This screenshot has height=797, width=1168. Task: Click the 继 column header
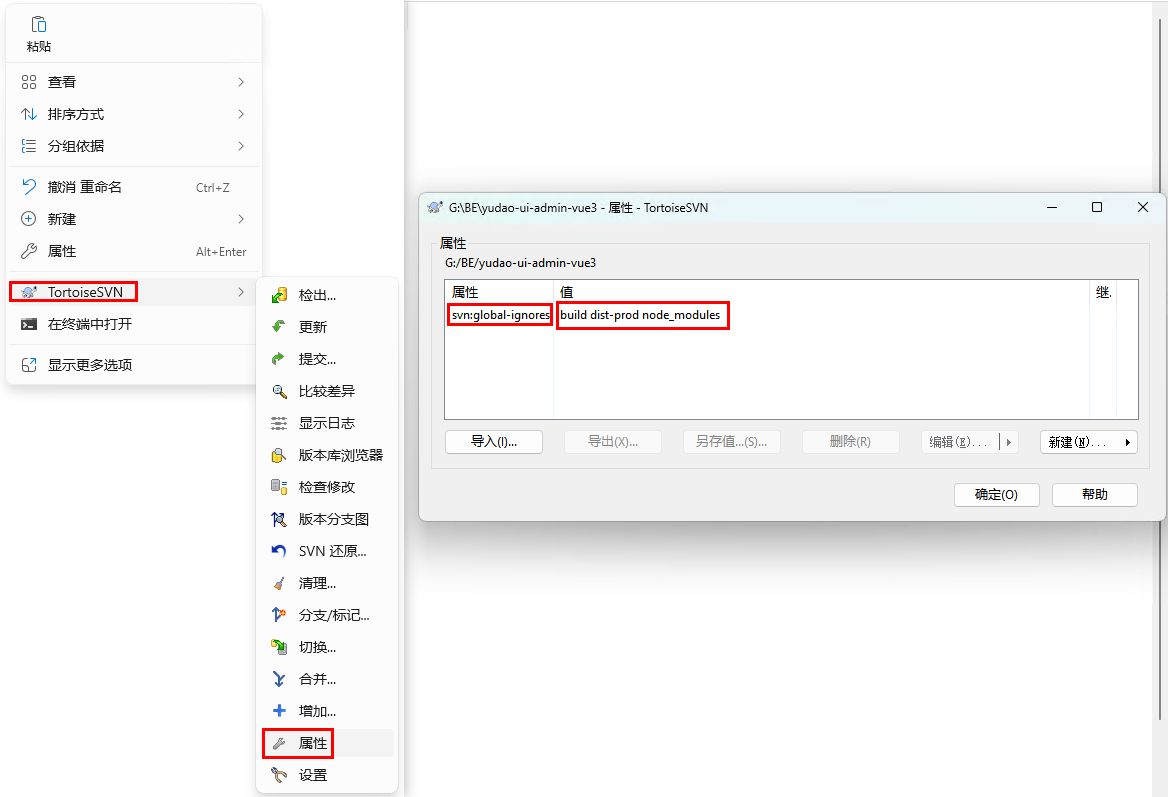coord(1103,292)
